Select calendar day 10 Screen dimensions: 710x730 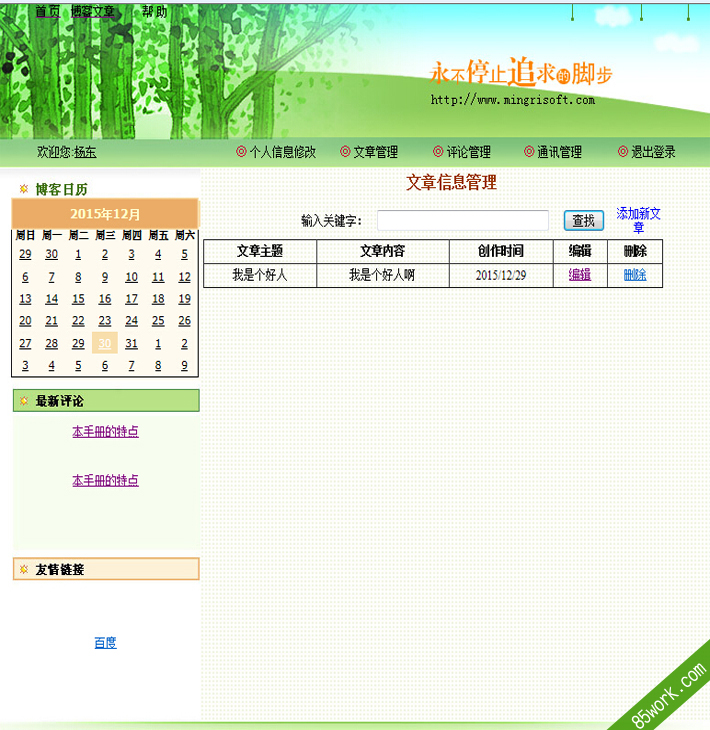coord(131,277)
